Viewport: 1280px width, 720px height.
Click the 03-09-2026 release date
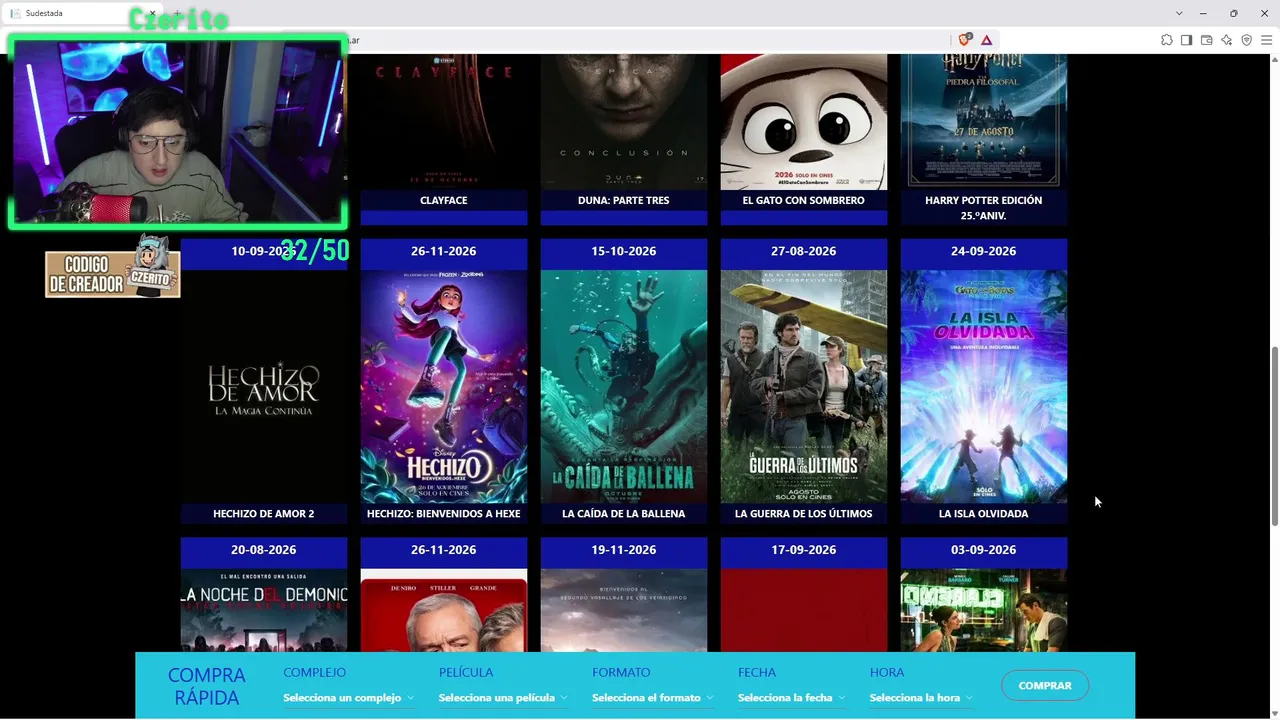[x=984, y=550]
